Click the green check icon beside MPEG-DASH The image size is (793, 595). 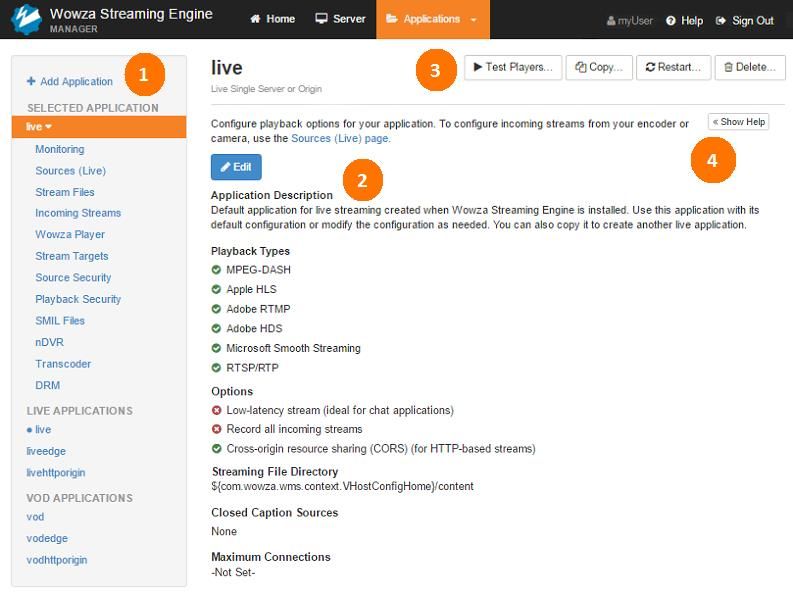click(x=216, y=270)
